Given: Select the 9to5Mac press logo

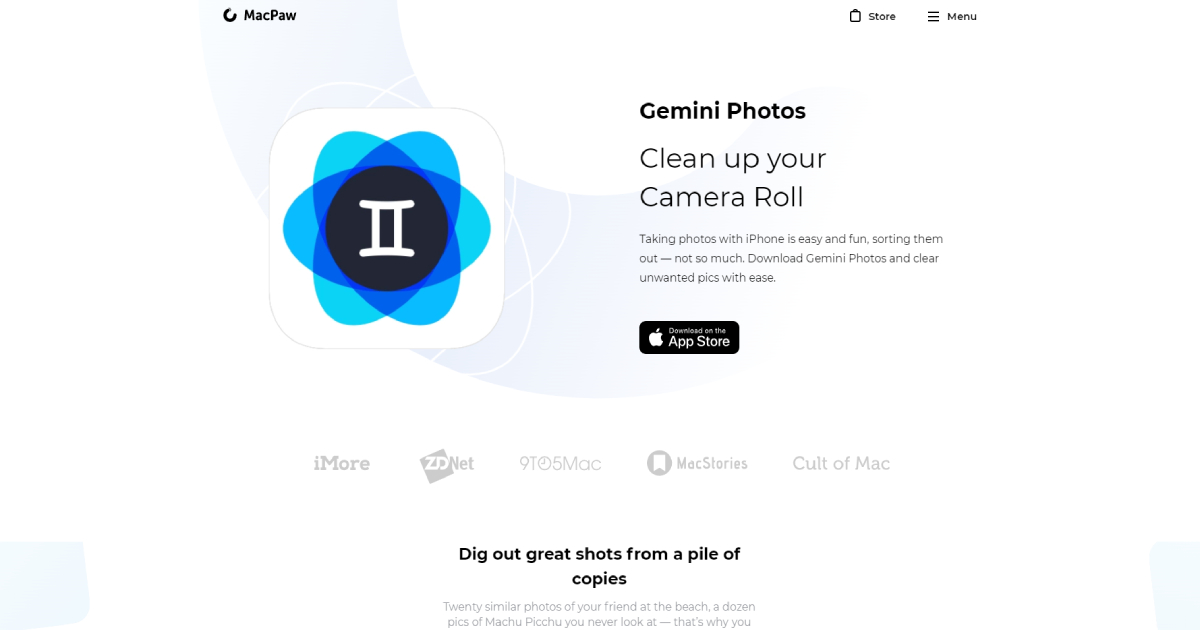Looking at the screenshot, I should coord(560,463).
